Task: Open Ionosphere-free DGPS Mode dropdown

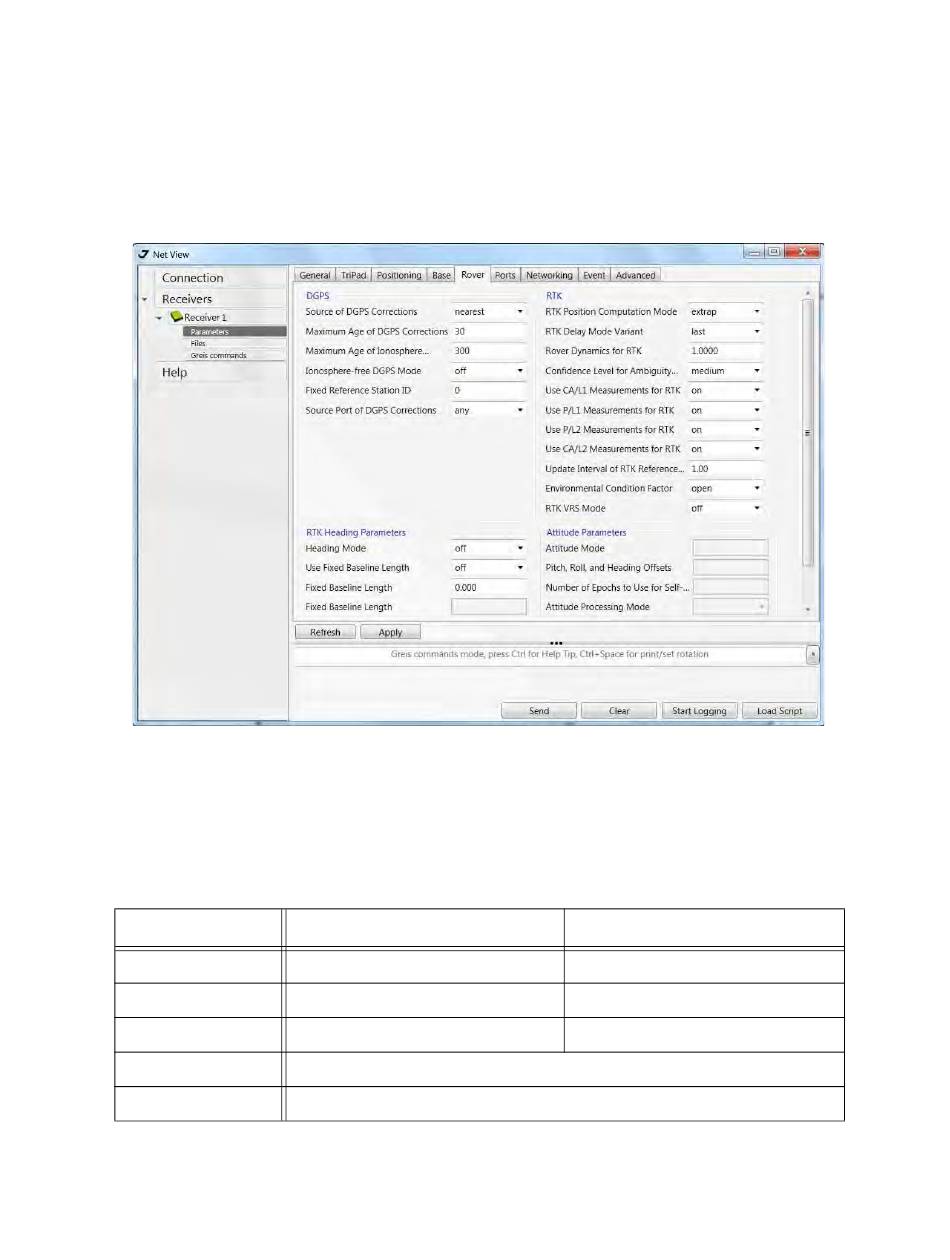Action: pos(520,371)
